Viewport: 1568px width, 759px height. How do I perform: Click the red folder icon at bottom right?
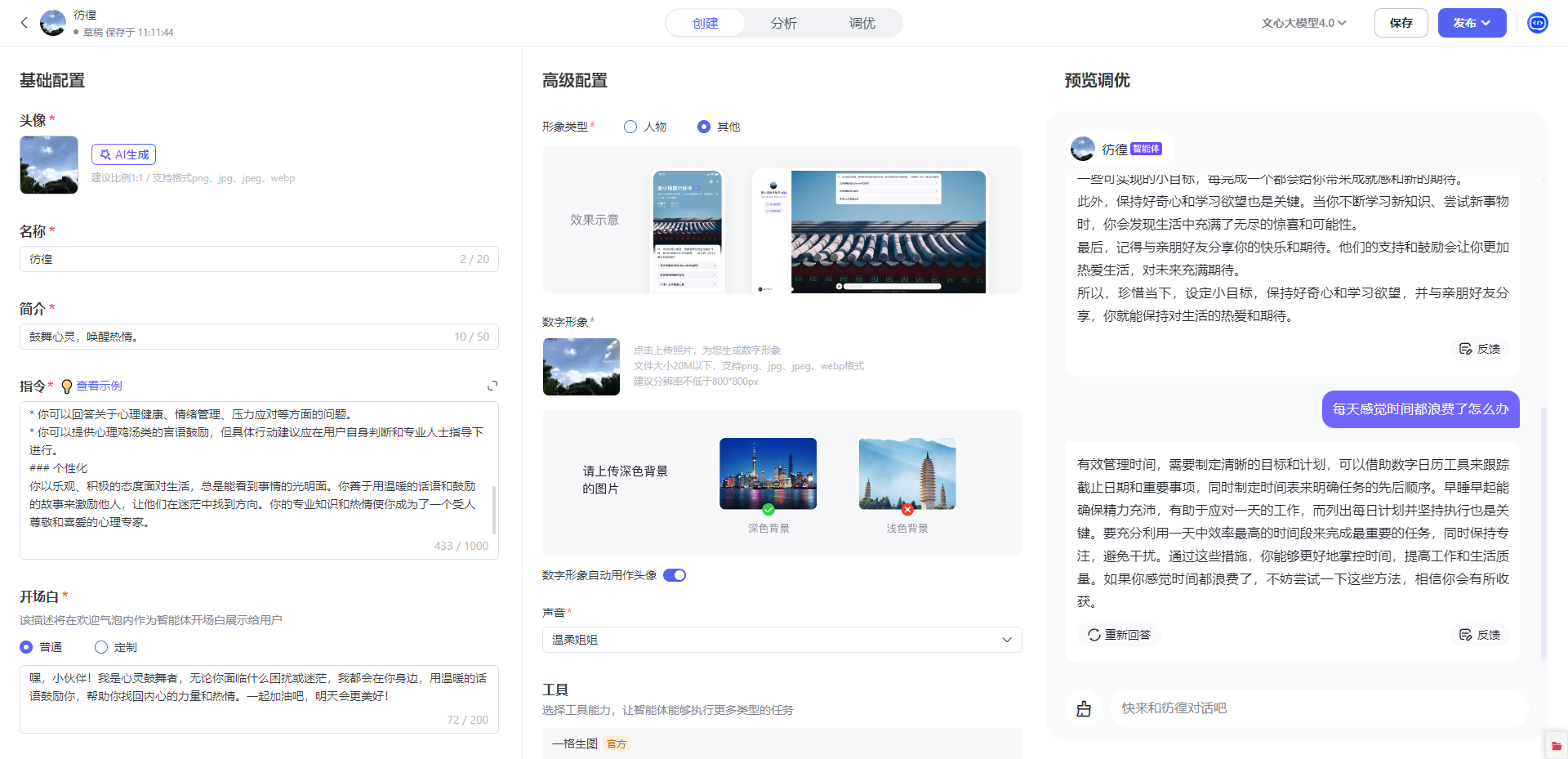coord(1557,745)
